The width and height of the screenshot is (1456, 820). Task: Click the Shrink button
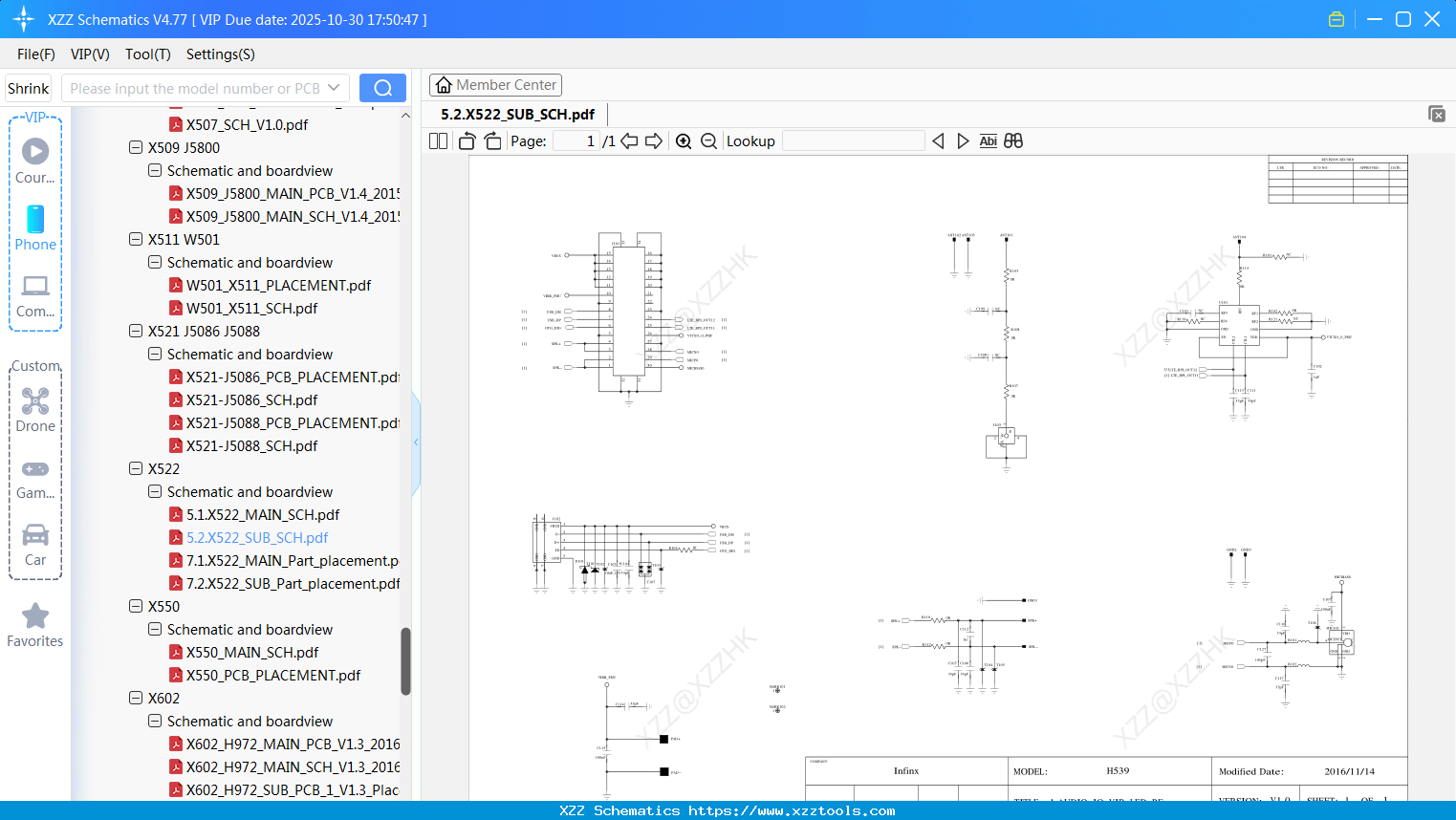pyautogui.click(x=28, y=87)
